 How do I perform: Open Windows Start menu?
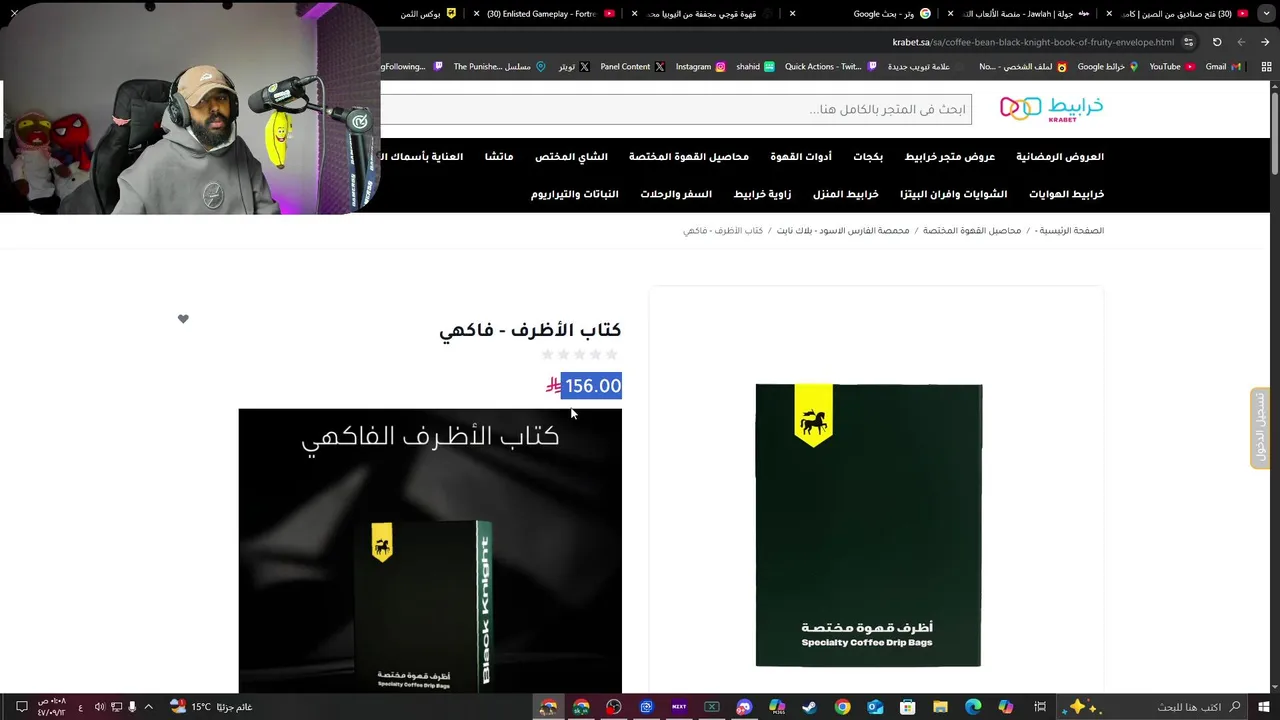1264,707
